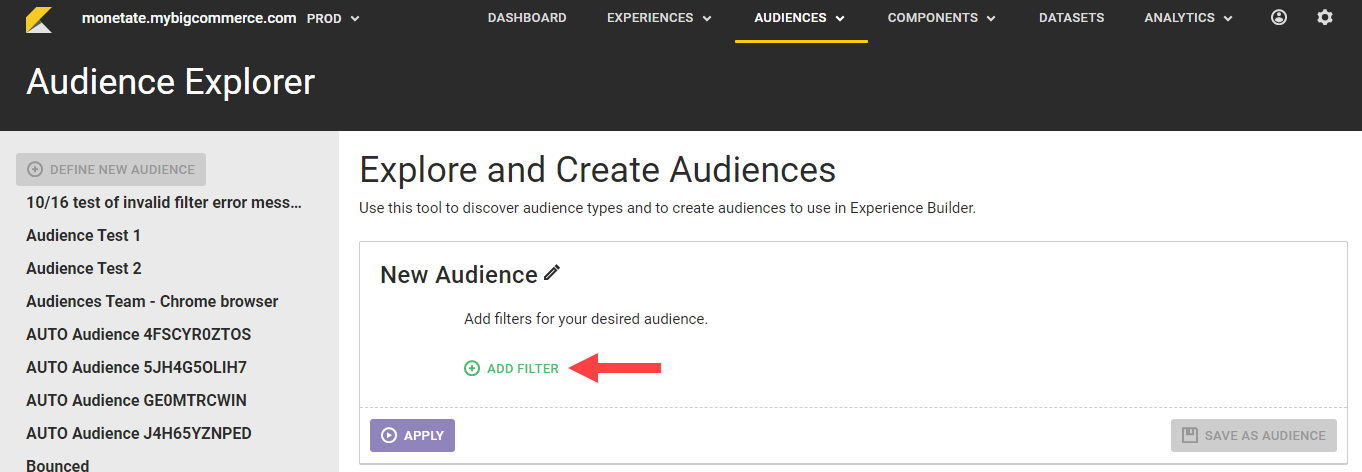Click the pencil icon to rename New Audience
The width and height of the screenshot is (1362, 472).
point(552,273)
